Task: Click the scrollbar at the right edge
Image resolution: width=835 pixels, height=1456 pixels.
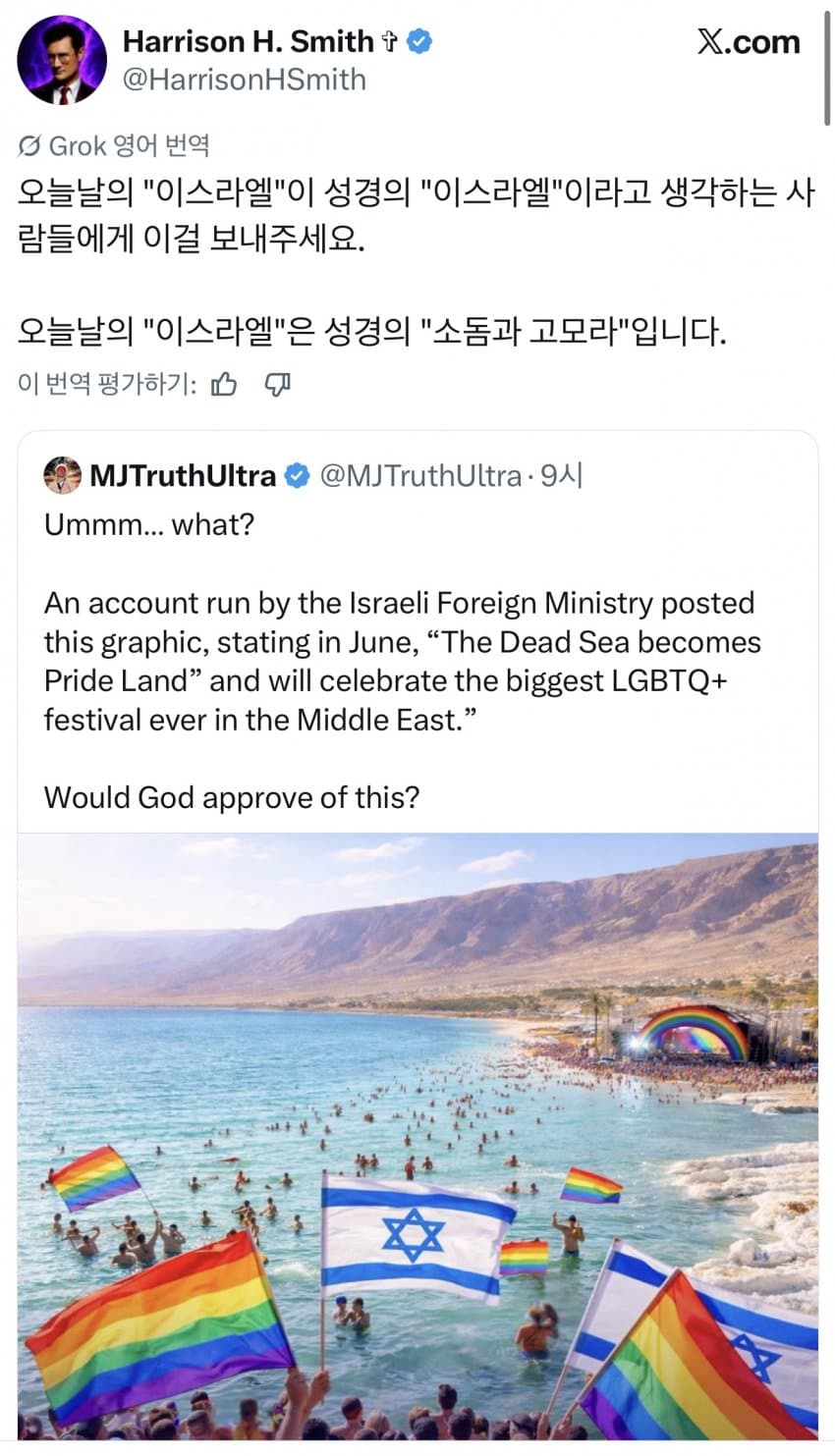Action: point(828,59)
